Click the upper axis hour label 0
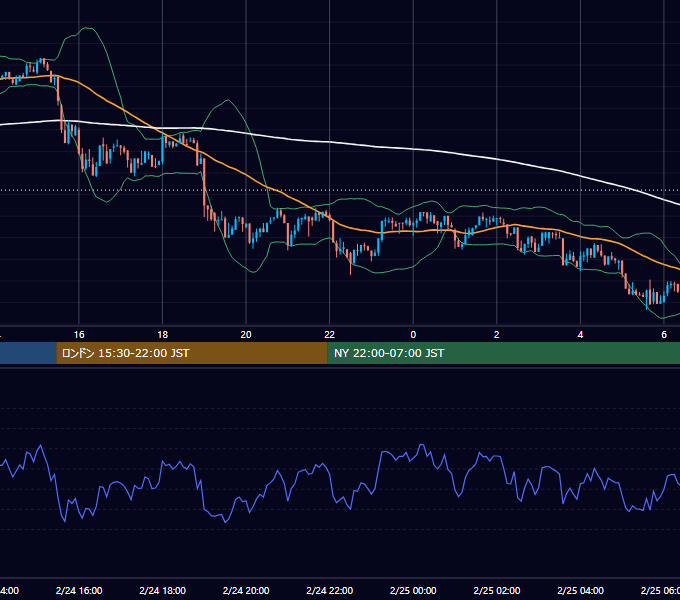This screenshot has width=680, height=600. 413,335
